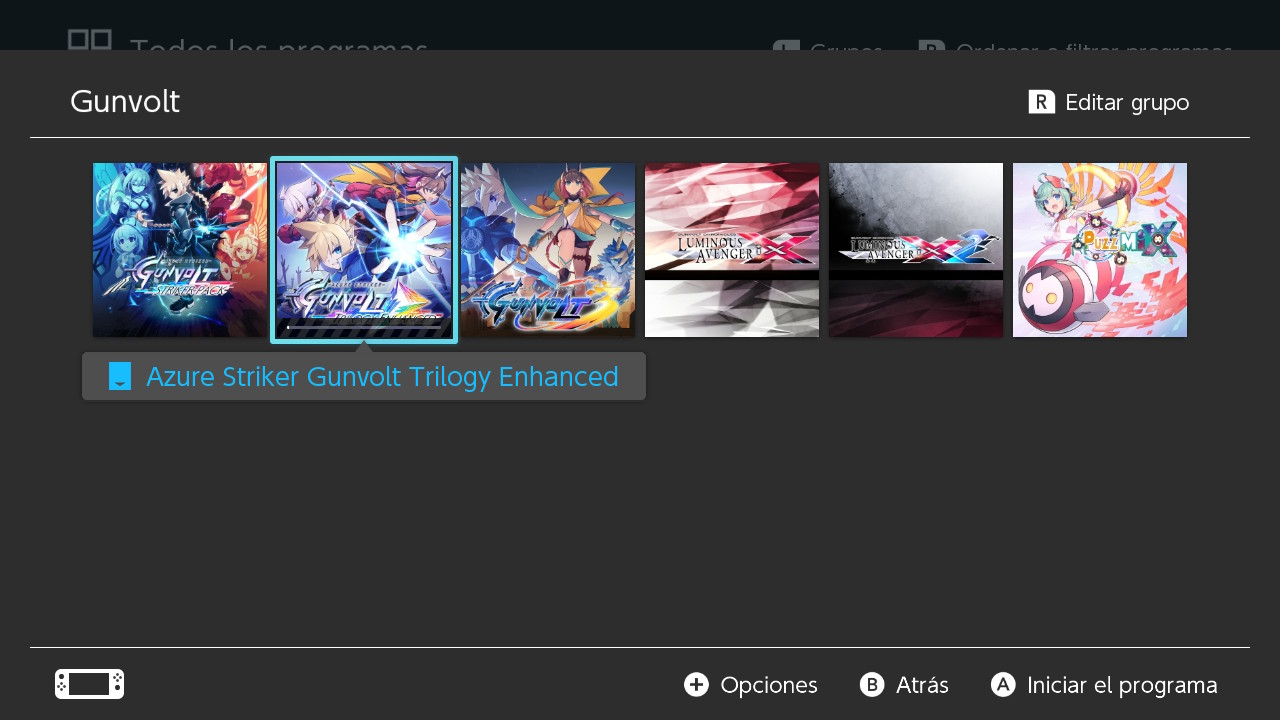Click the handheld console controller icon
The width and height of the screenshot is (1280, 720).
tap(90, 684)
